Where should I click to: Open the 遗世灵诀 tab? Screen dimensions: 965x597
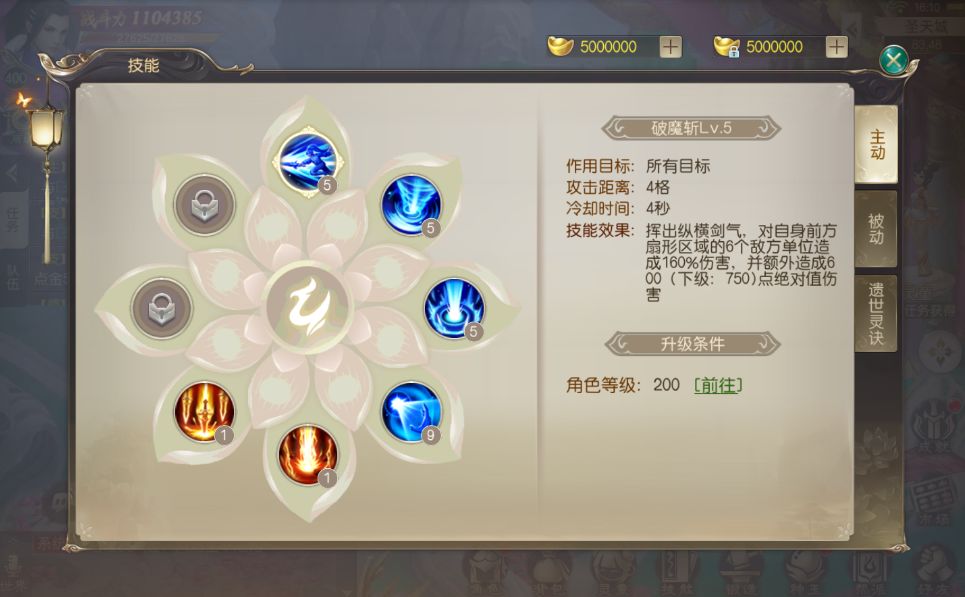click(x=876, y=313)
